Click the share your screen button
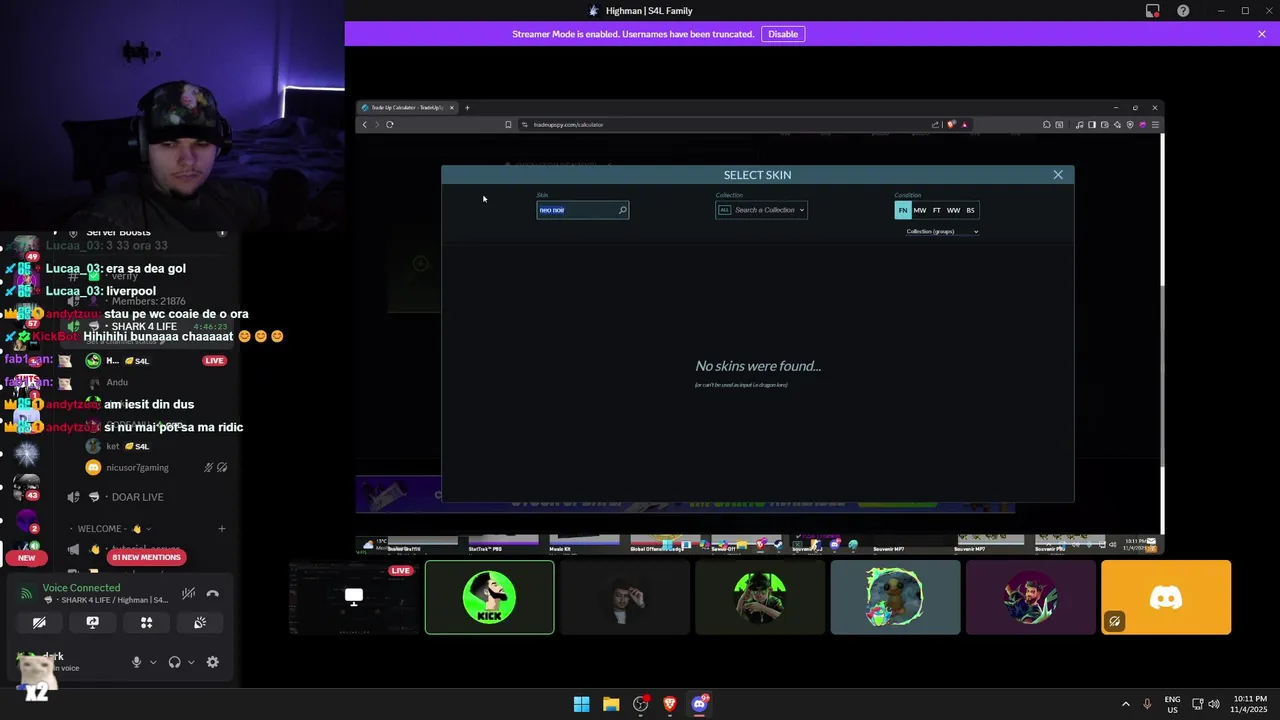 point(93,622)
